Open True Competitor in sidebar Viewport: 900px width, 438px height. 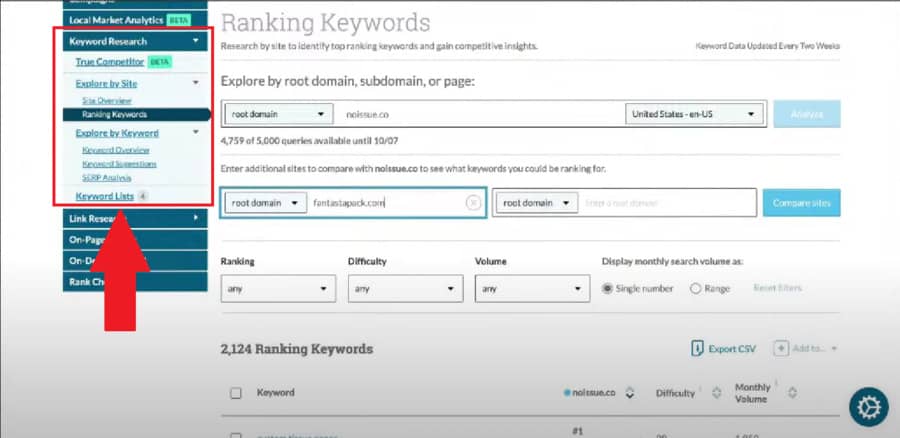110,62
